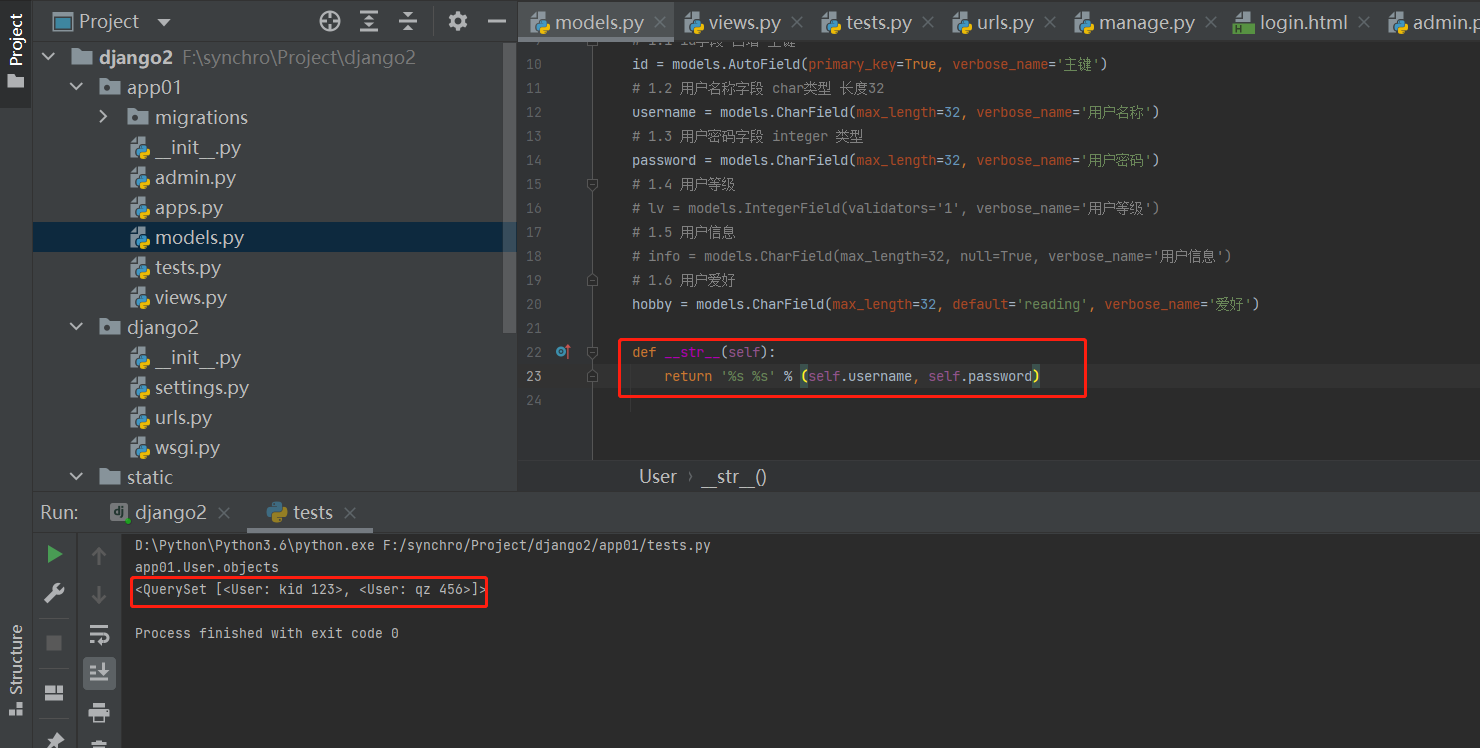Close the views.py editor tab
The height and width of the screenshot is (748, 1480).
[797, 22]
